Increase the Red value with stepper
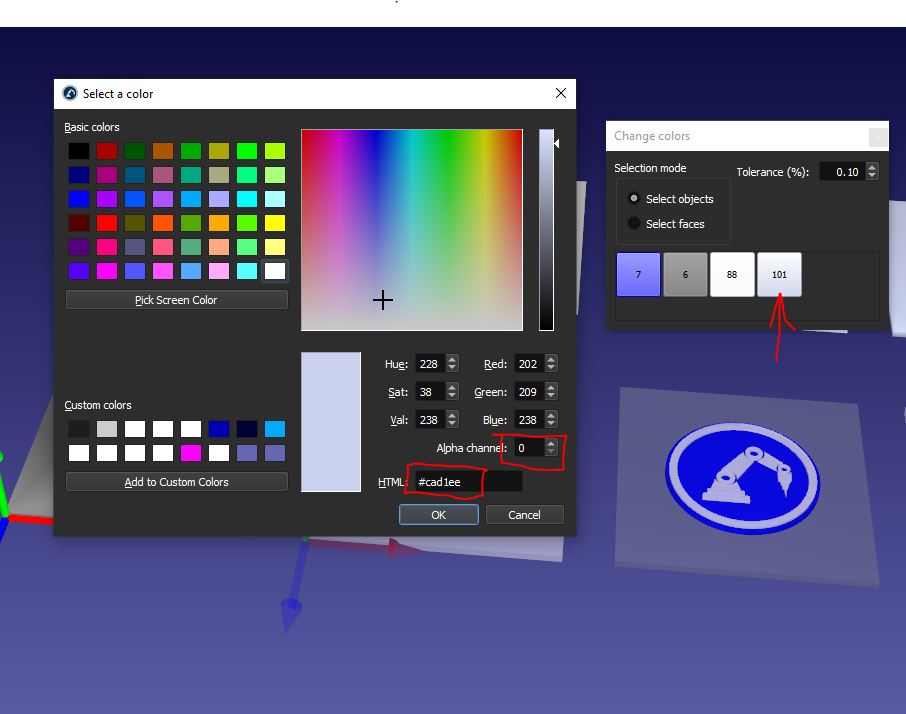Image resolution: width=906 pixels, height=714 pixels. 551,360
